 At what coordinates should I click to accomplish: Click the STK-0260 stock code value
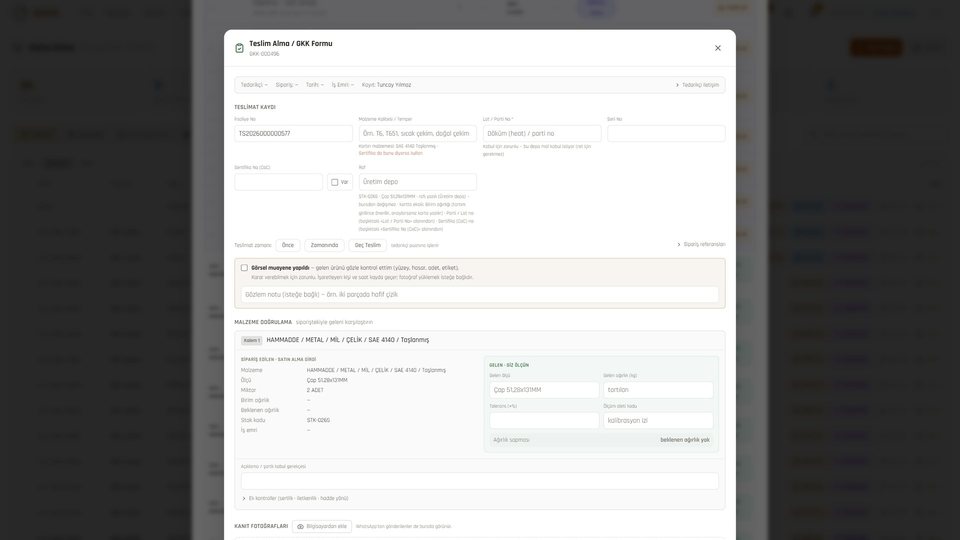[318, 421]
